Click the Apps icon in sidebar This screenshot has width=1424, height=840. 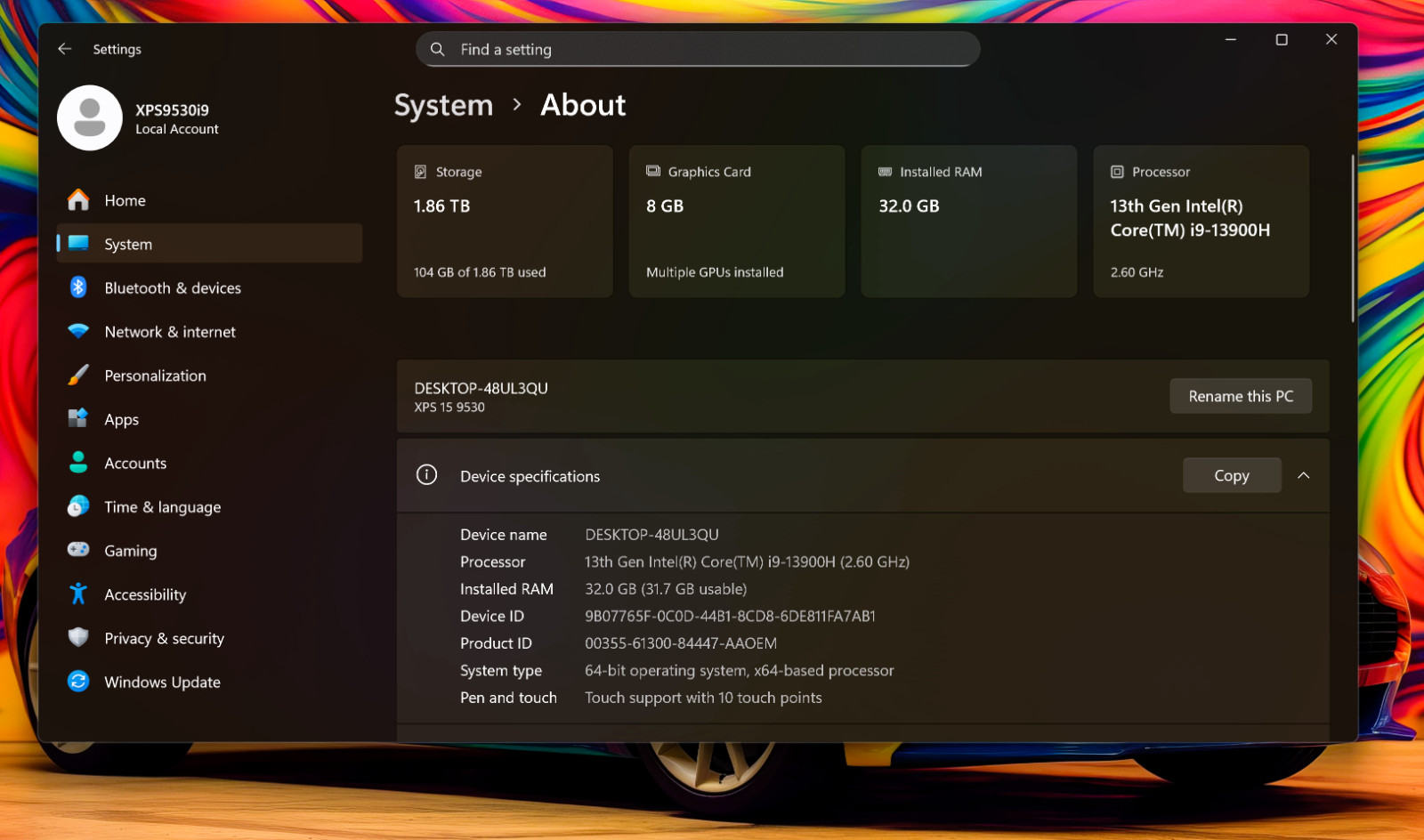click(78, 418)
